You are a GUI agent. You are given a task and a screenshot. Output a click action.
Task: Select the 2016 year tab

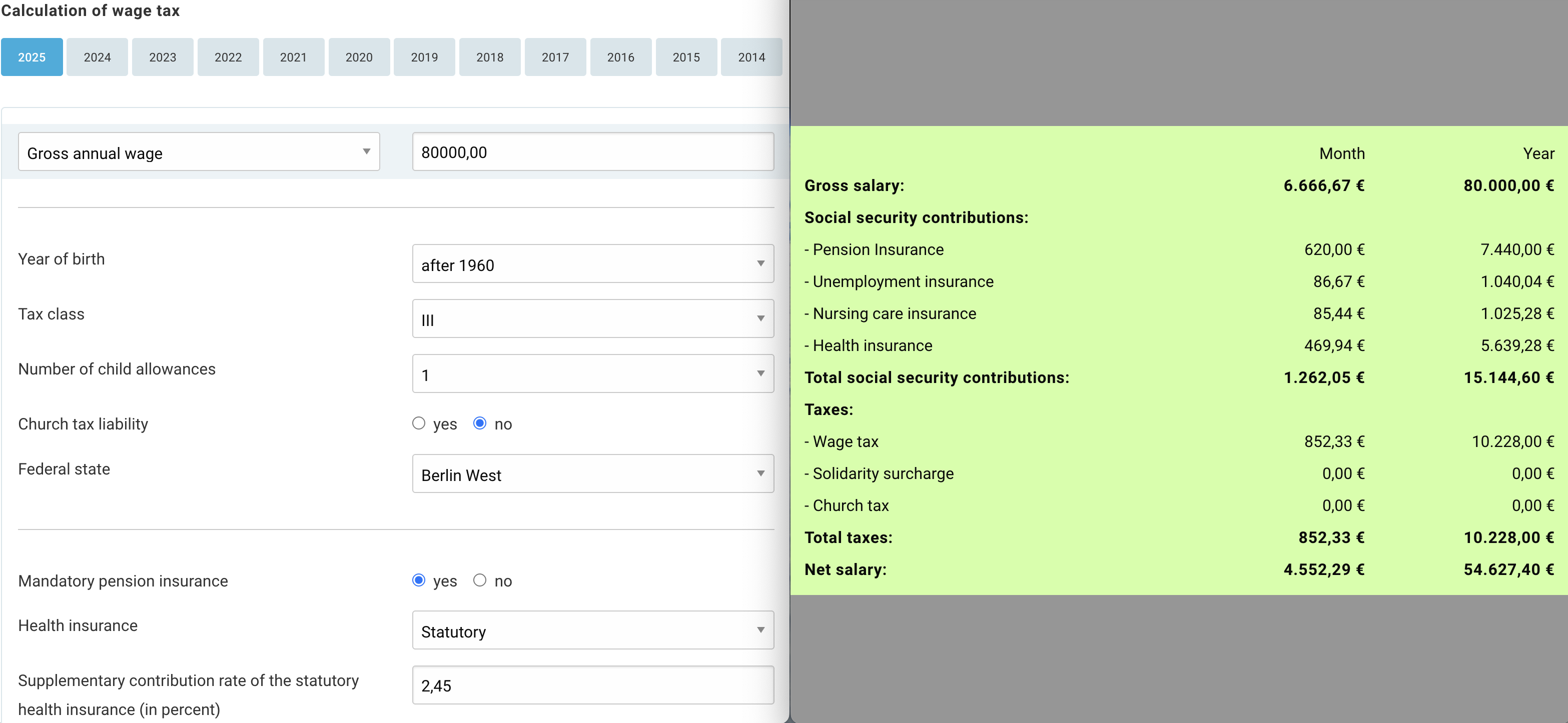[620, 57]
